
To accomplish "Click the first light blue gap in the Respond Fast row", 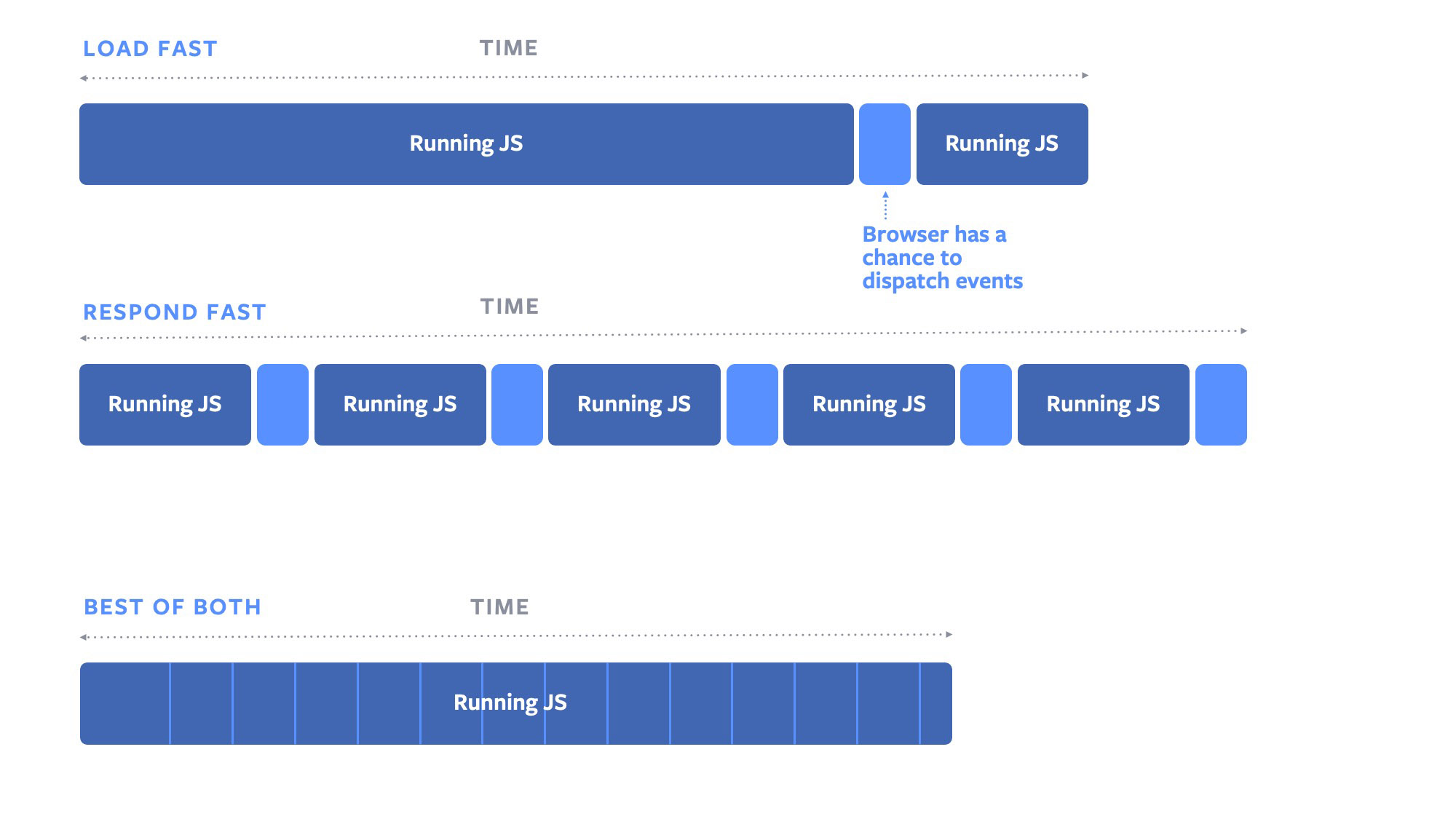I will coord(282,405).
